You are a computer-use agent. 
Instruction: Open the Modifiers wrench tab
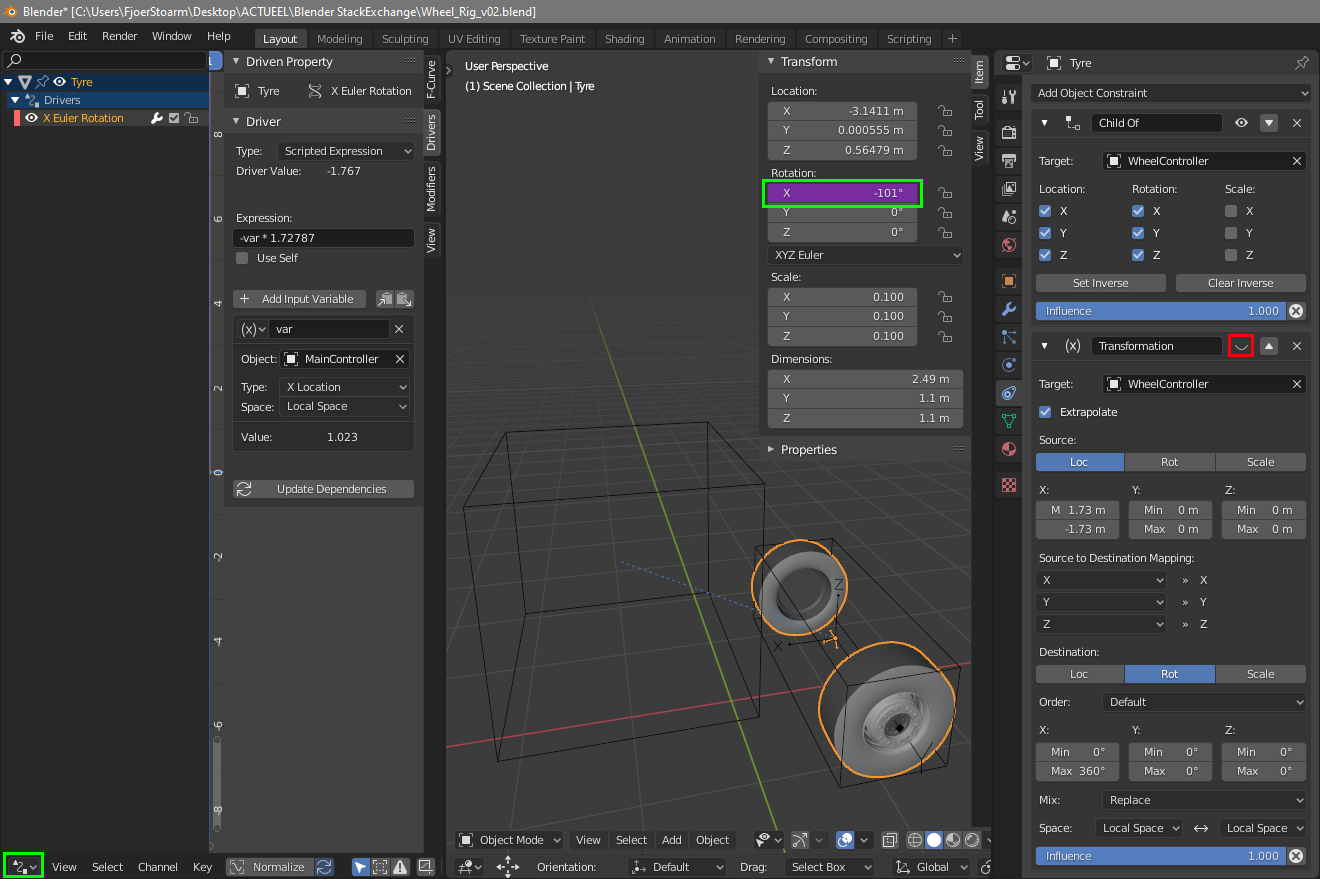point(1008,309)
